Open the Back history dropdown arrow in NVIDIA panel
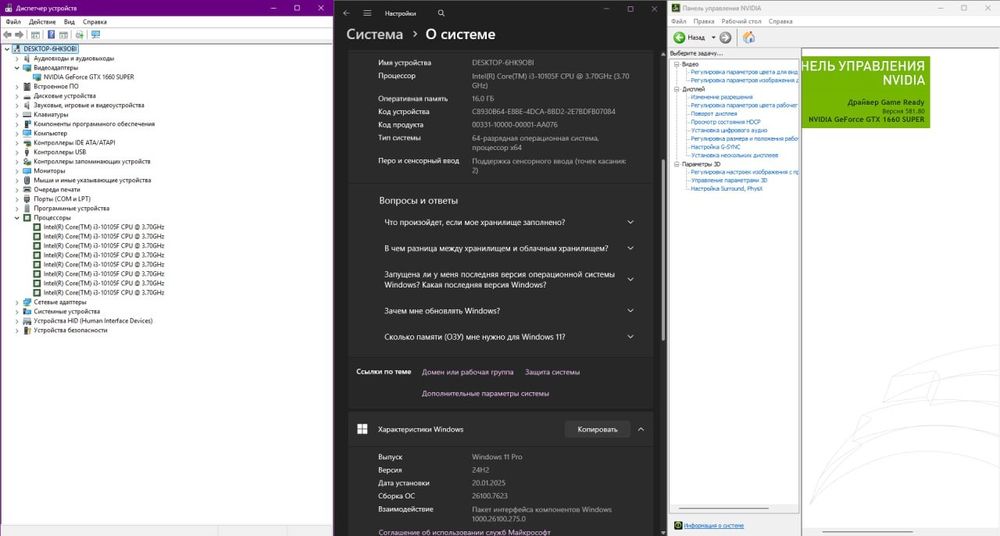Image resolution: width=1000 pixels, height=536 pixels. pos(713,38)
